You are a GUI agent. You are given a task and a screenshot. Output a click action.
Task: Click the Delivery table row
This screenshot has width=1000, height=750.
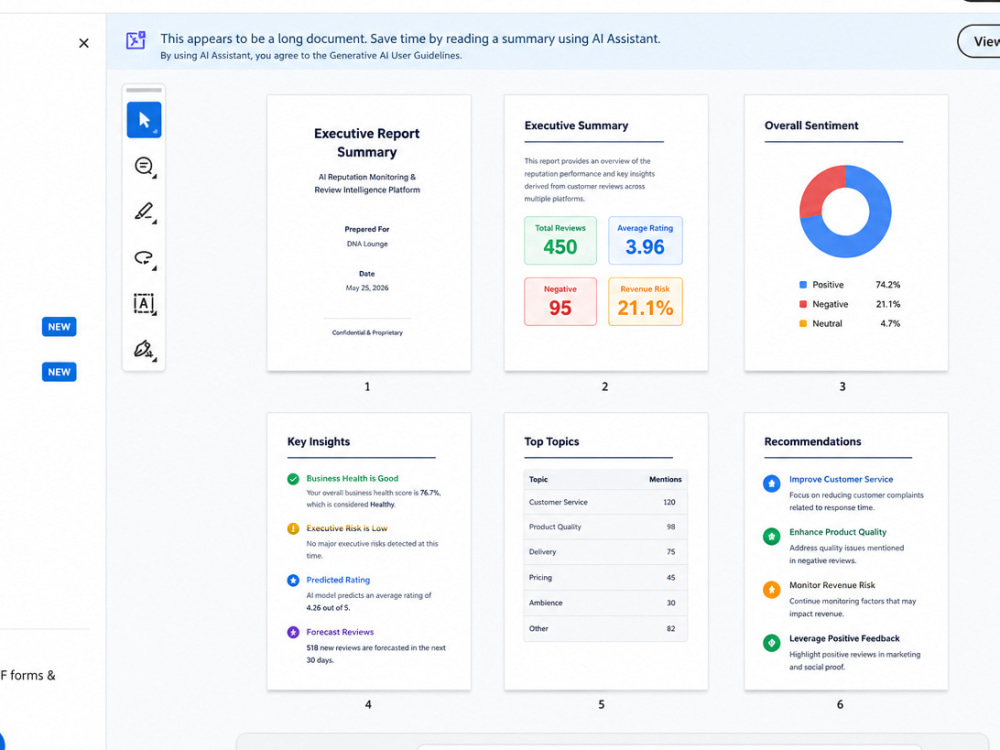click(x=605, y=552)
